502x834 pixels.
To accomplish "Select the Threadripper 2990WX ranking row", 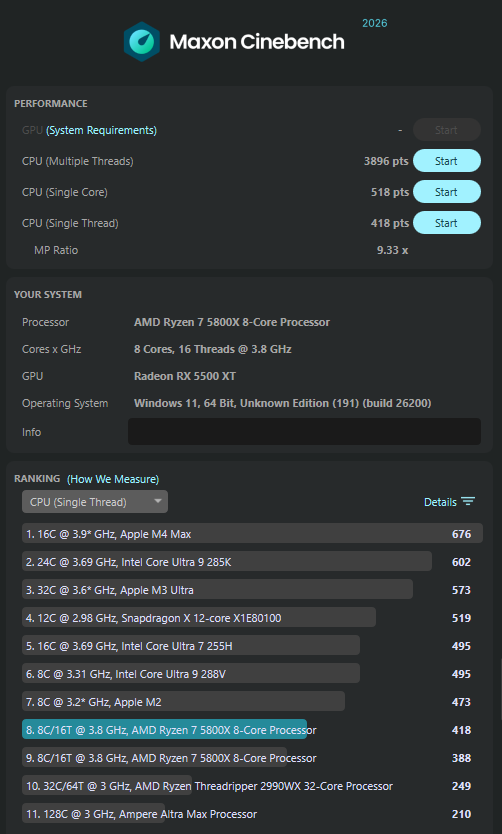I will click(x=252, y=786).
